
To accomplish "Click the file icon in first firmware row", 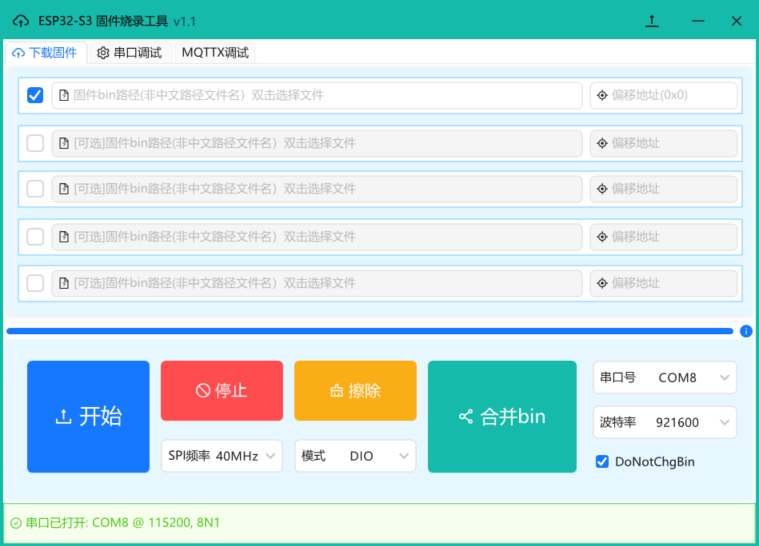I will 64,95.
